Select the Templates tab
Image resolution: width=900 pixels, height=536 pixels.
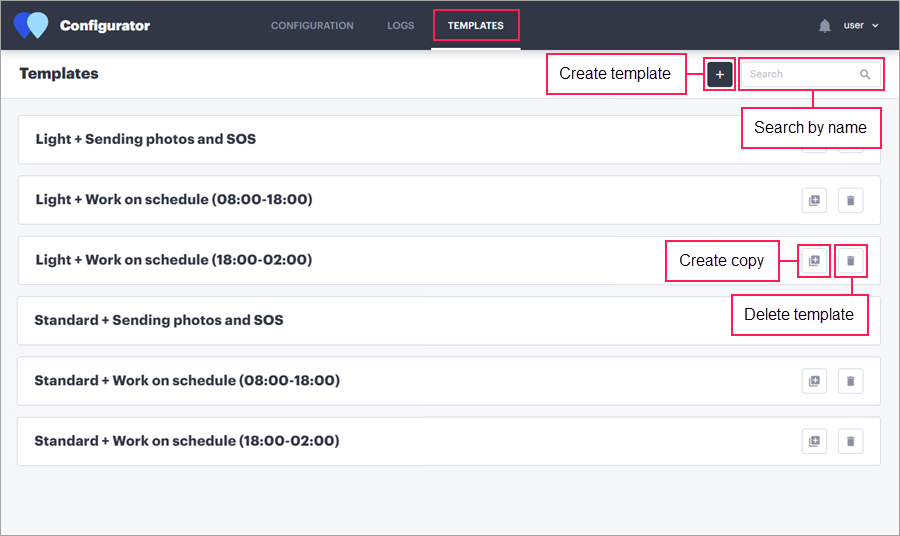476,26
